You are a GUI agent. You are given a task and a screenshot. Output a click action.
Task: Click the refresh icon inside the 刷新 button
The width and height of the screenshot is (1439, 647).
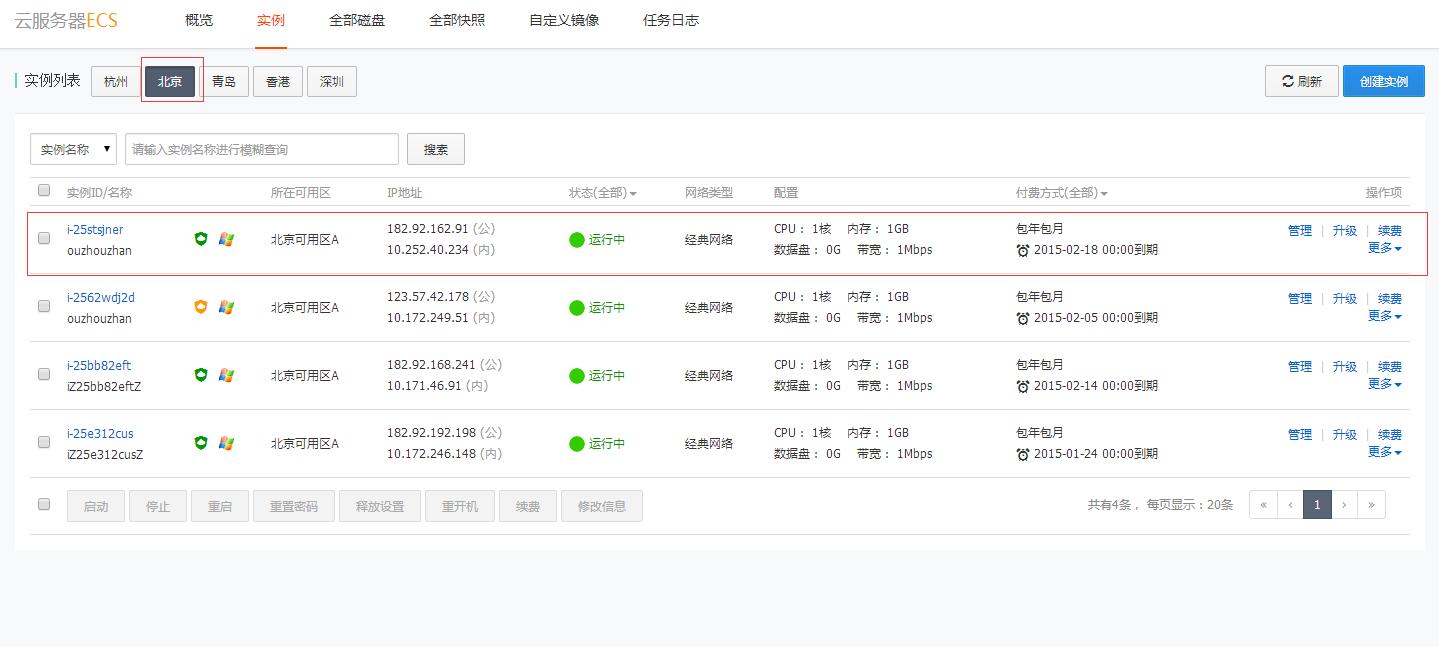(x=1285, y=82)
